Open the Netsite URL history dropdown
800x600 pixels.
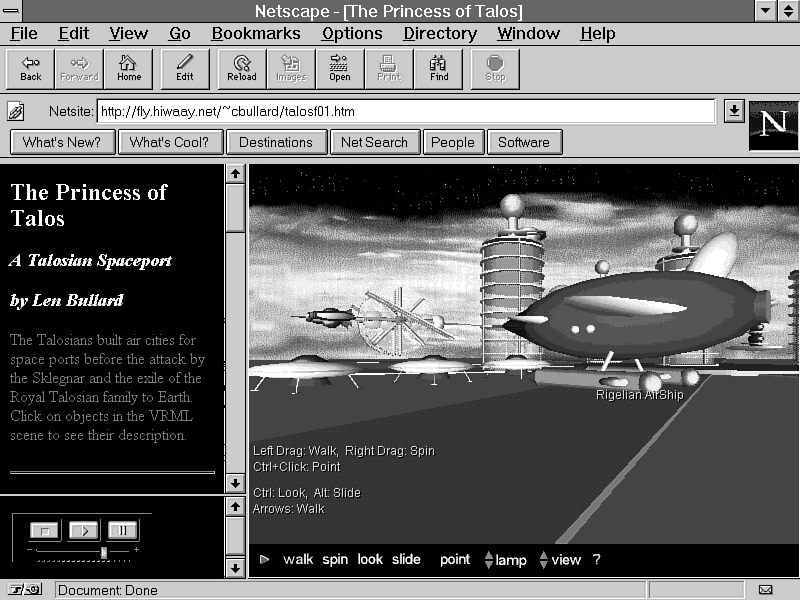[x=734, y=111]
